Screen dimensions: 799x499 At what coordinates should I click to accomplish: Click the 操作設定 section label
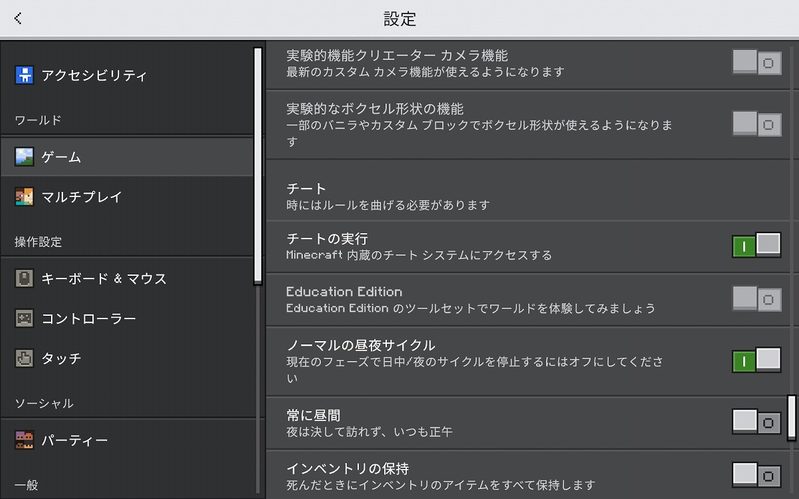tap(38, 242)
